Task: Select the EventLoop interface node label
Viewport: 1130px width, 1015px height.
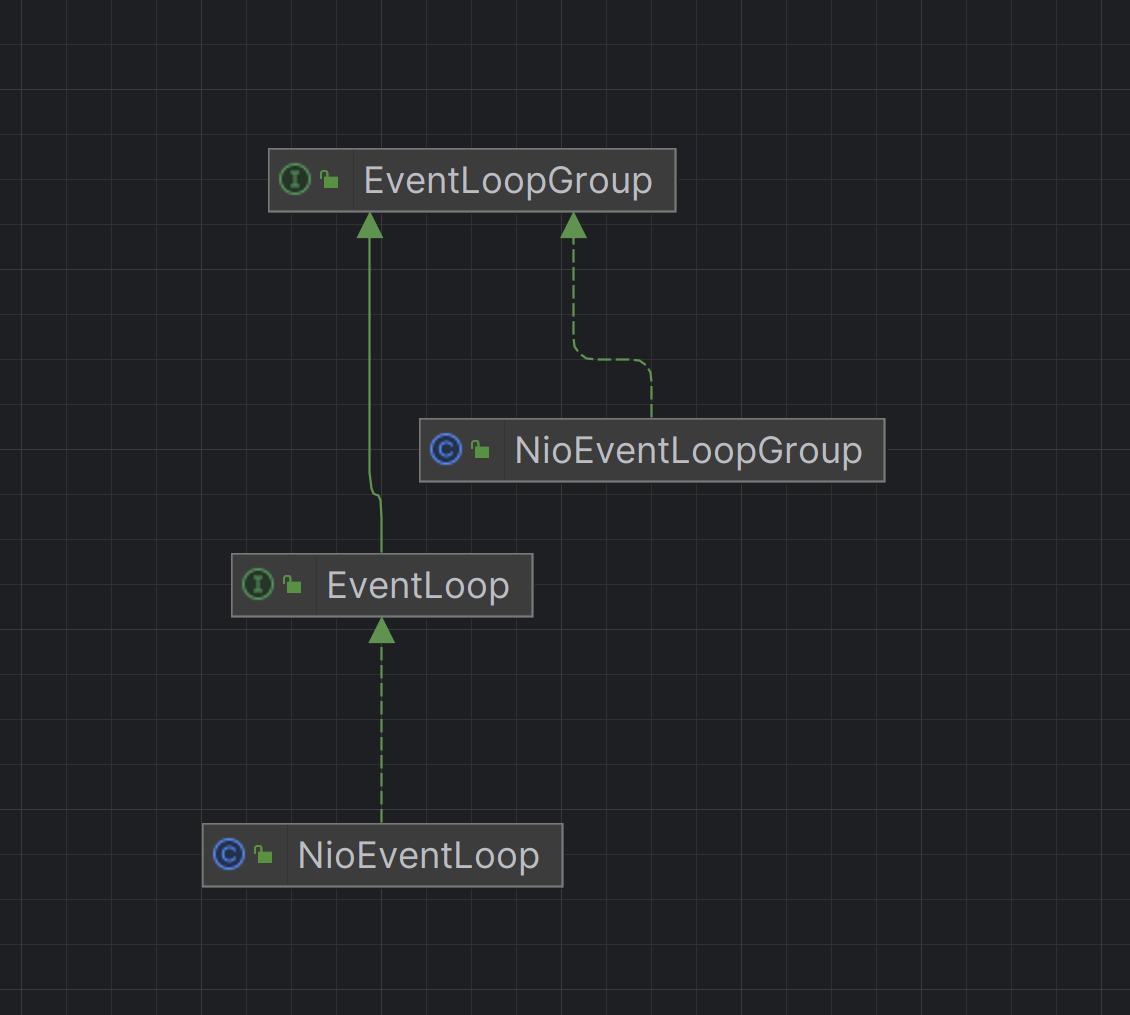Action: pos(418,585)
